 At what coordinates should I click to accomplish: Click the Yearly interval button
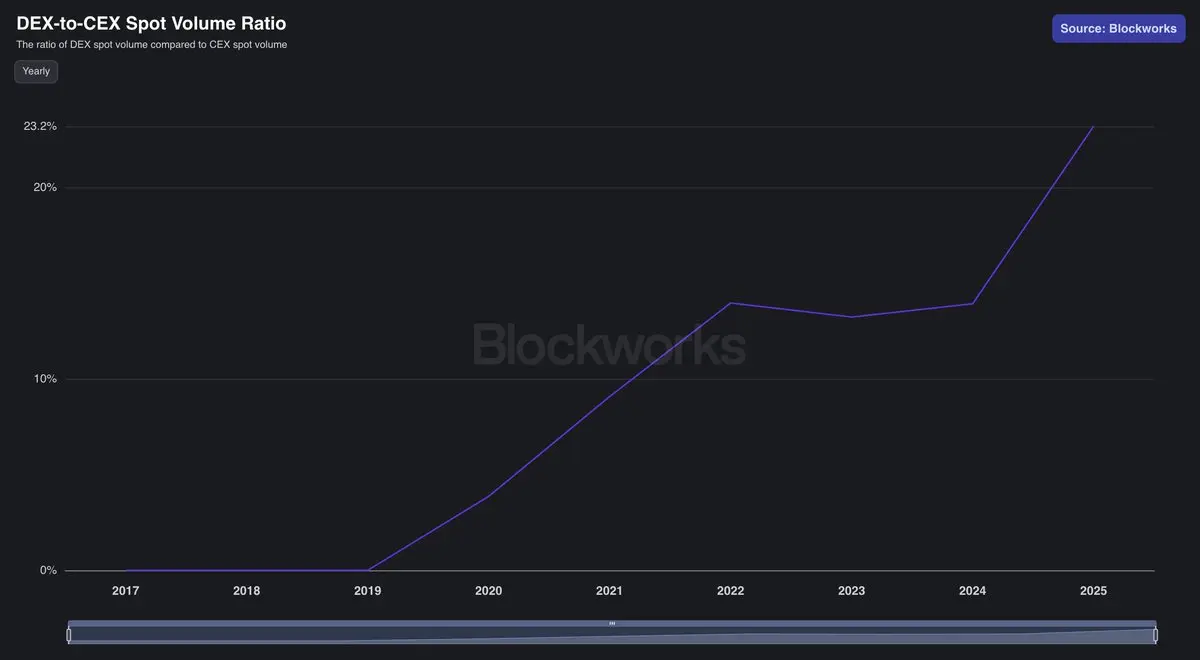click(x=36, y=72)
